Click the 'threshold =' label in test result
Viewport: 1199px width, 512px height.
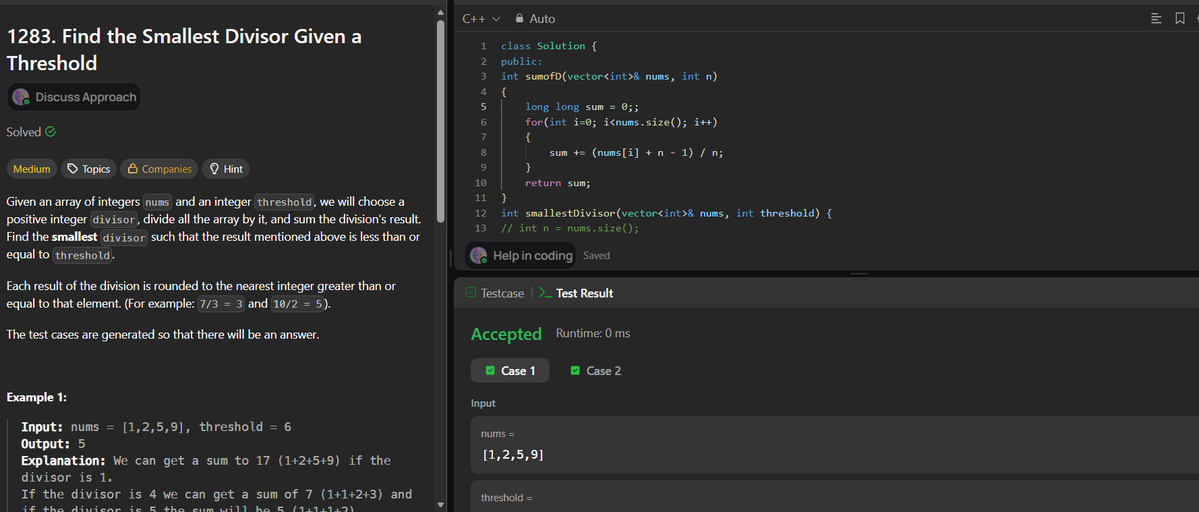pyautogui.click(x=506, y=498)
